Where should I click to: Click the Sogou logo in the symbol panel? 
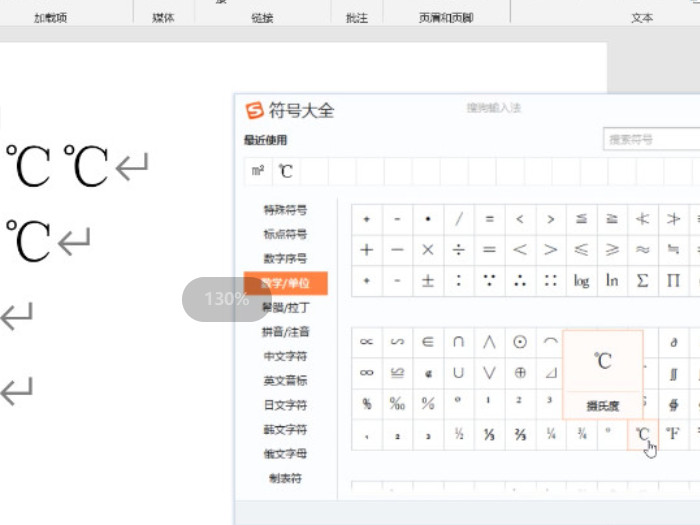255,110
